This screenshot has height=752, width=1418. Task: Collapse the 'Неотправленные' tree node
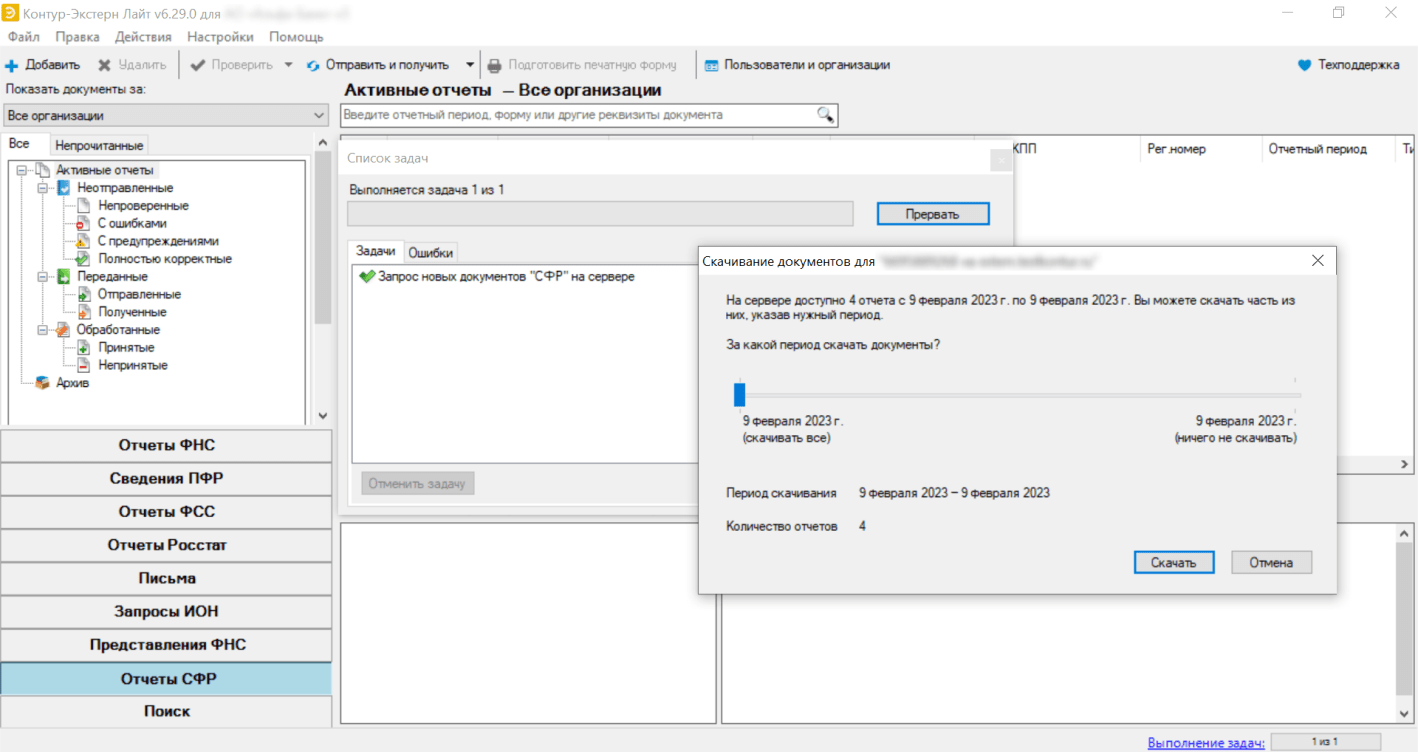42,188
